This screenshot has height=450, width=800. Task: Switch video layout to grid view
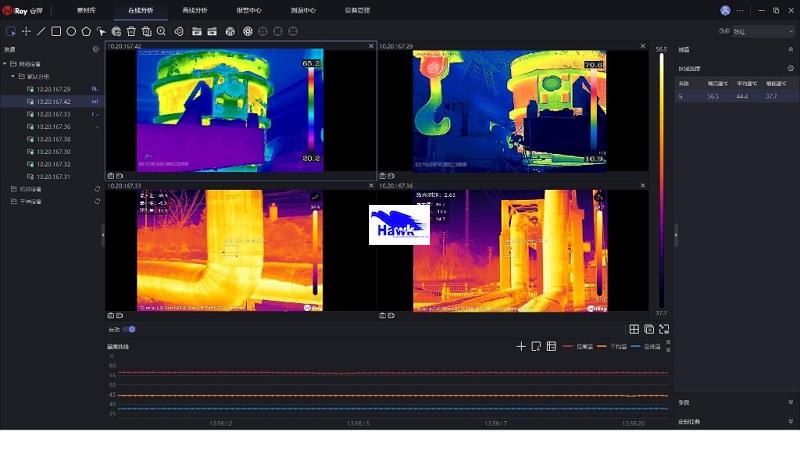[634, 329]
